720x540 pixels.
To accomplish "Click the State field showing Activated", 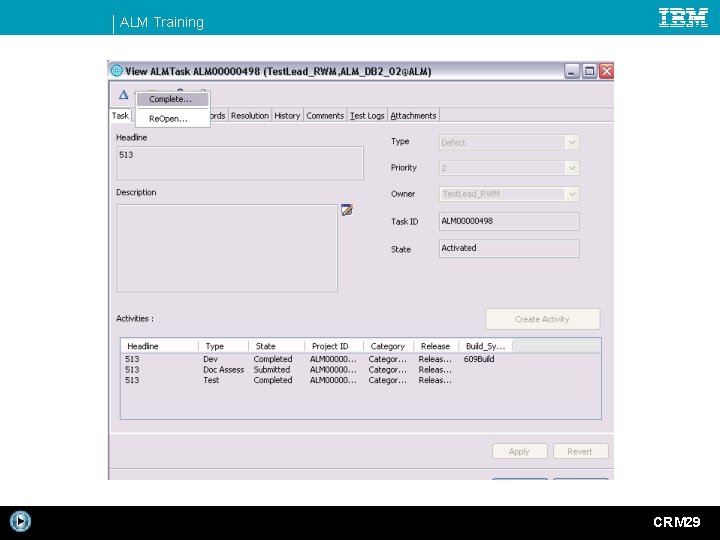I will [x=509, y=248].
